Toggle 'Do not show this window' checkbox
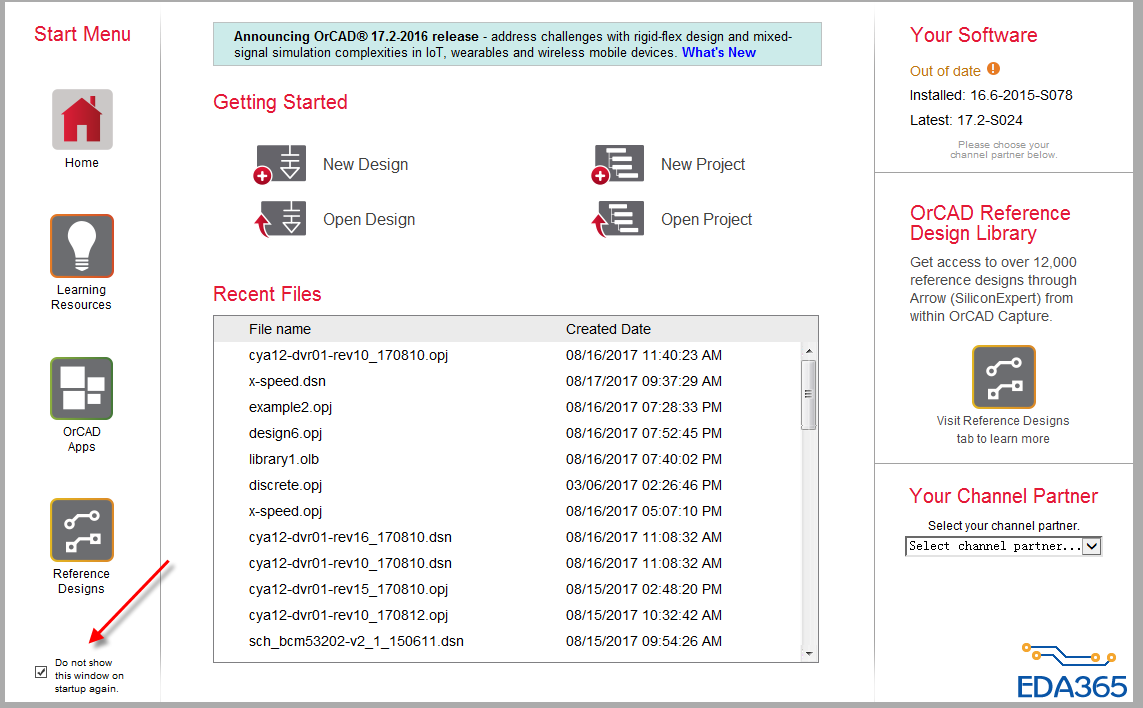This screenshot has height=708, width=1143. coord(41,672)
